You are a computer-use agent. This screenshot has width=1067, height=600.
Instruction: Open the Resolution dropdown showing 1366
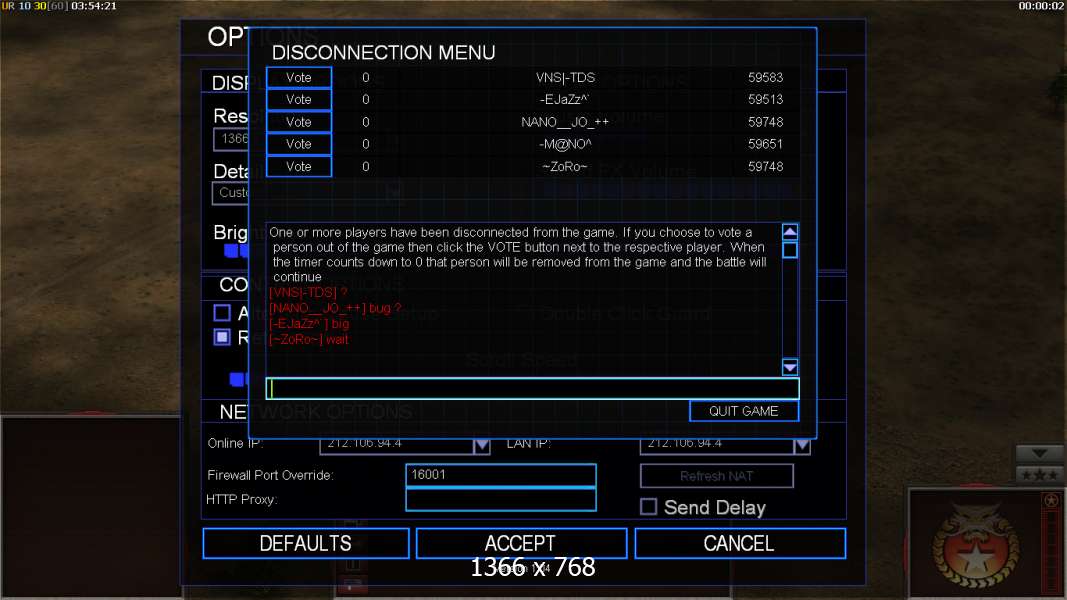pos(232,139)
